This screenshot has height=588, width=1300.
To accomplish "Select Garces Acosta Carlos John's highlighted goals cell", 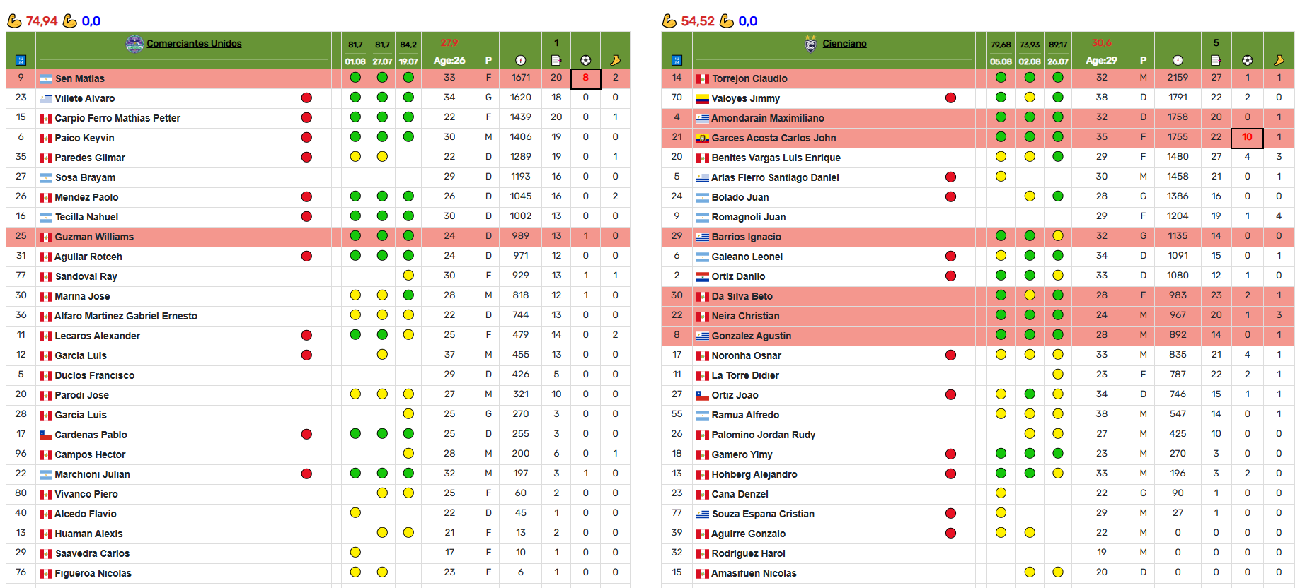I will coord(1247,138).
